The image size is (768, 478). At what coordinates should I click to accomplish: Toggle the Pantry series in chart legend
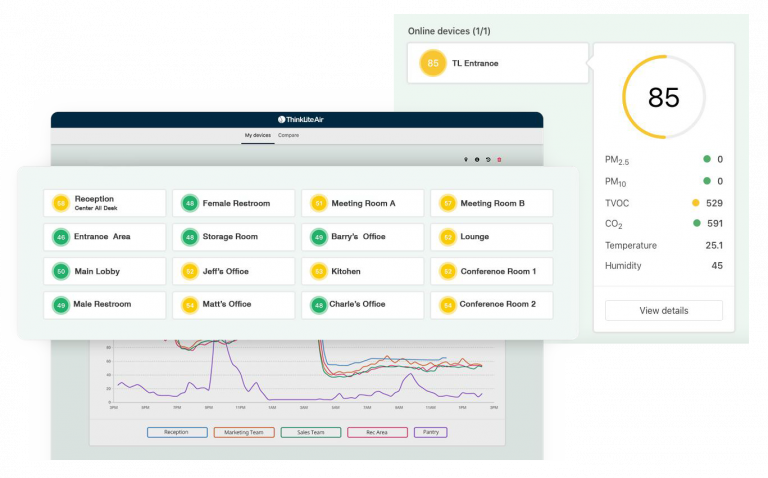click(x=430, y=432)
